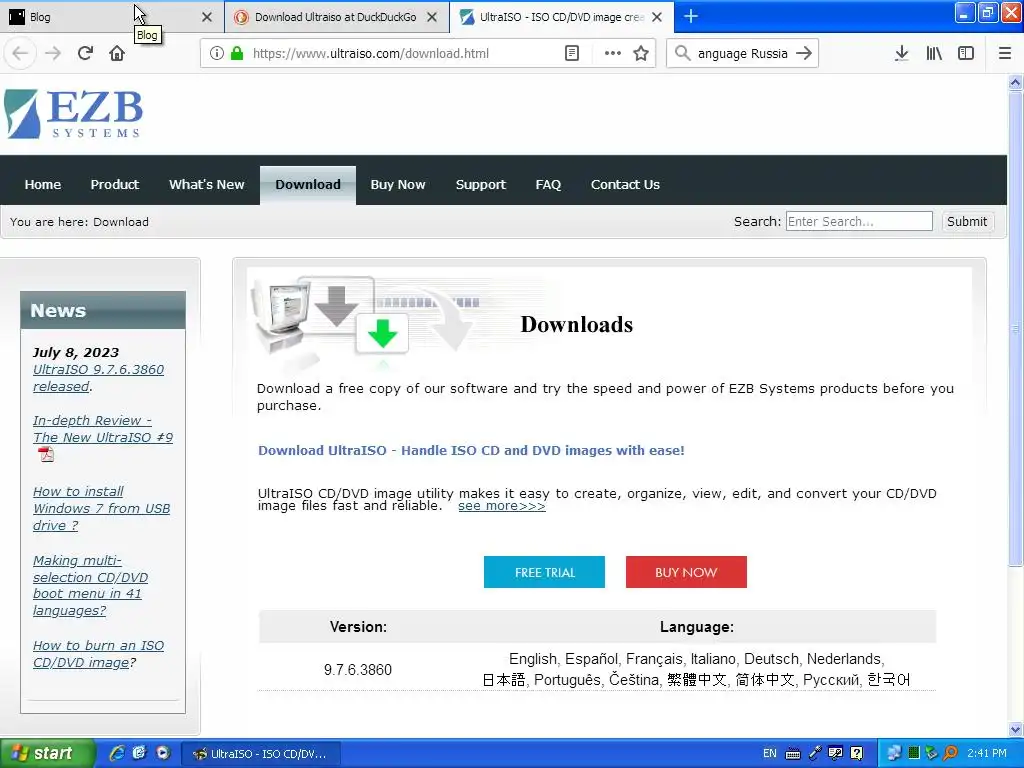
Task: Click the help question mark tray icon
Action: click(x=857, y=753)
